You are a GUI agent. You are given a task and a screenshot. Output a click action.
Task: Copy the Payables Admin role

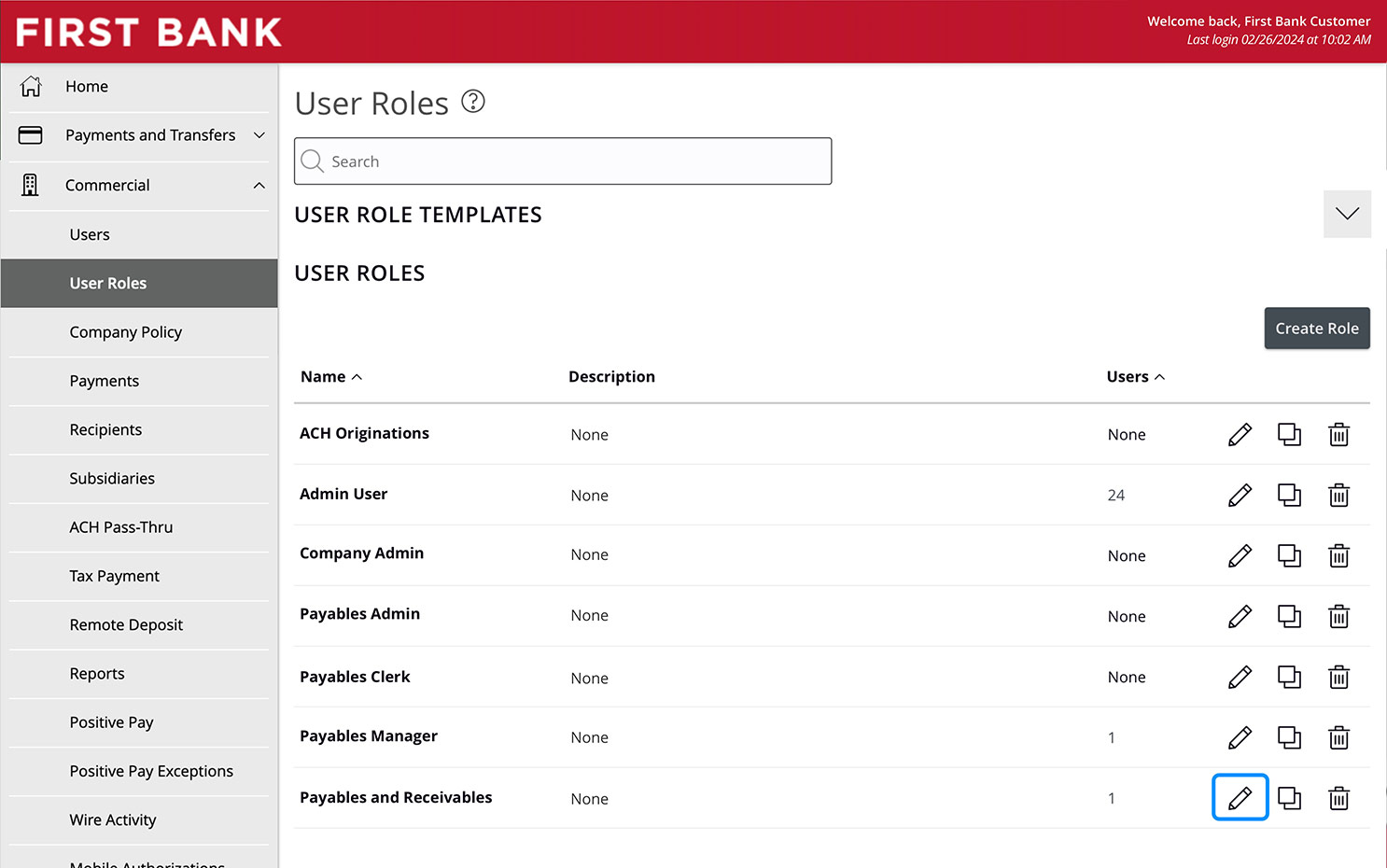point(1289,616)
